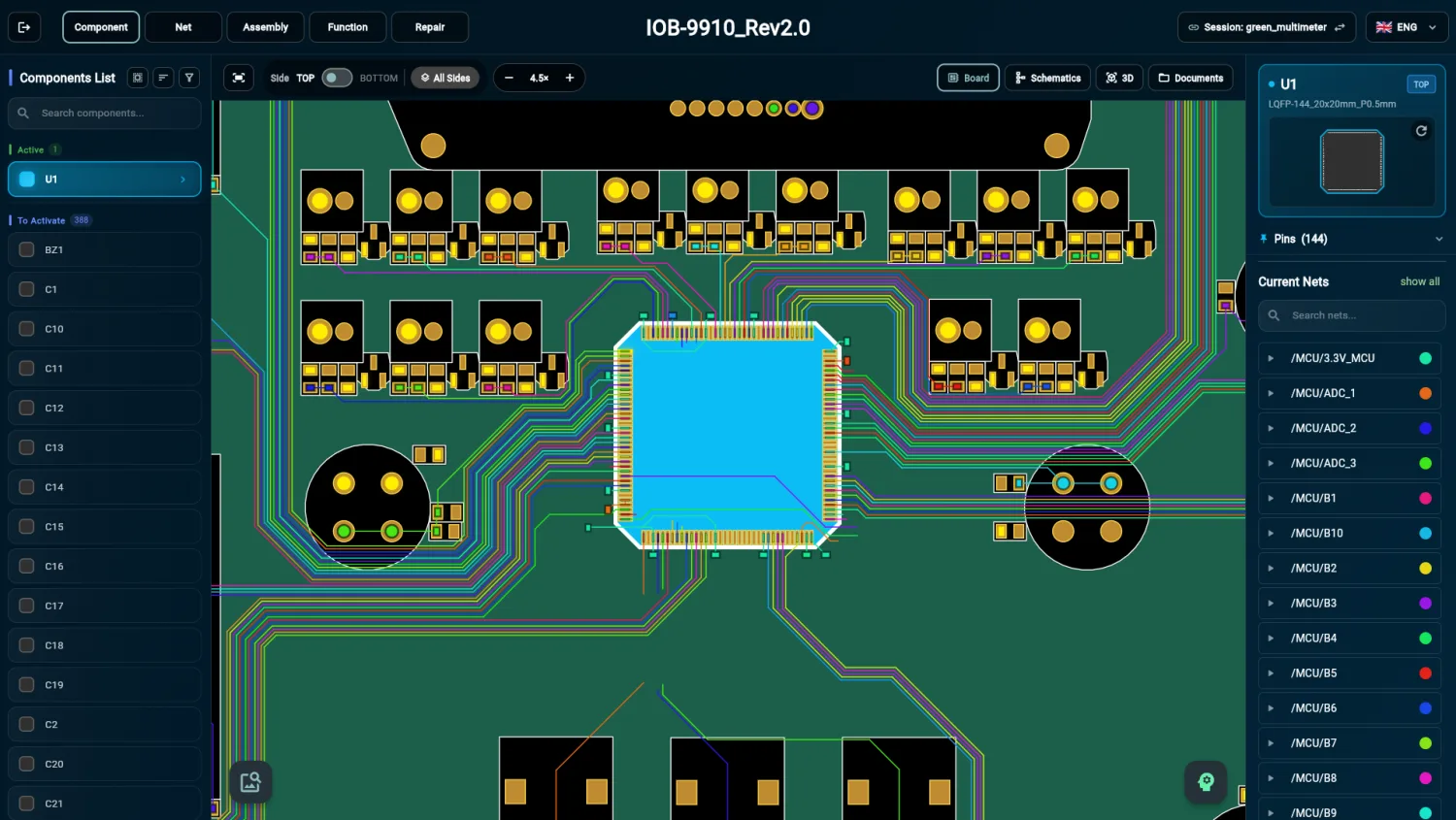Zoom in with the plus icon

(570, 78)
